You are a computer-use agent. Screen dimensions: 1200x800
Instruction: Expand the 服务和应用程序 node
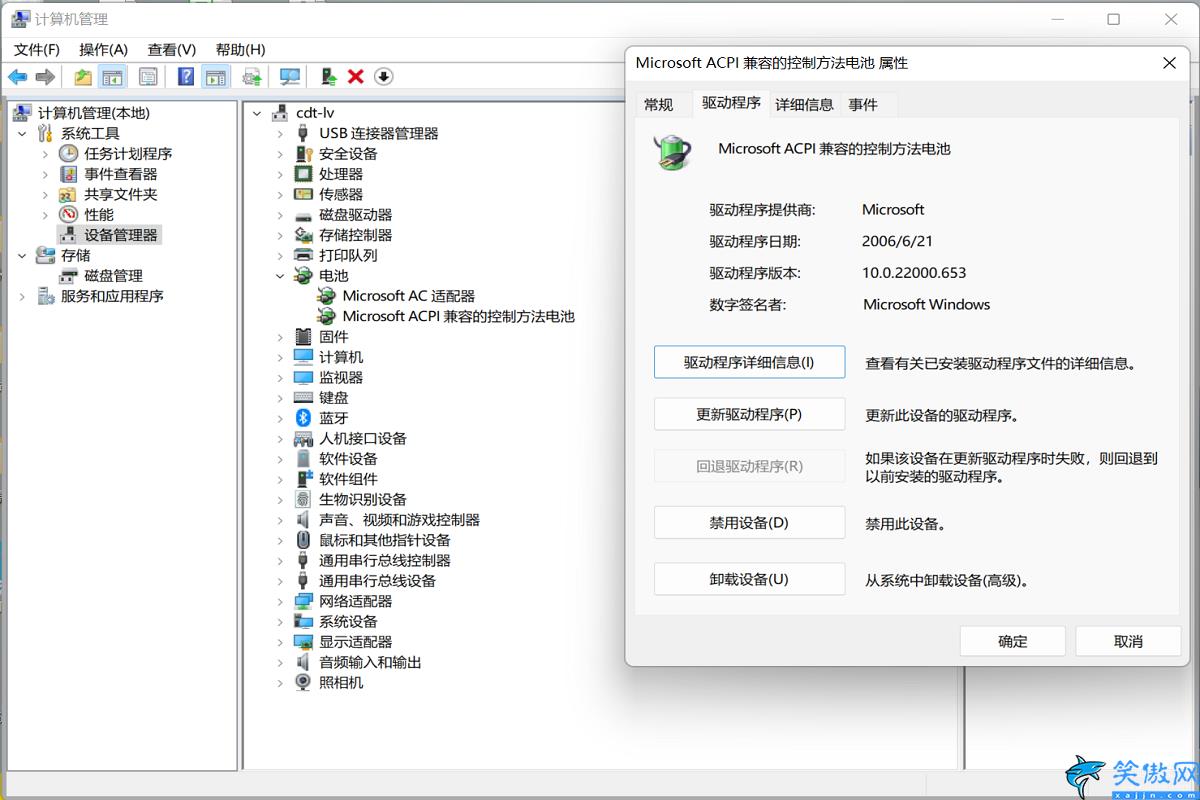(x=22, y=296)
